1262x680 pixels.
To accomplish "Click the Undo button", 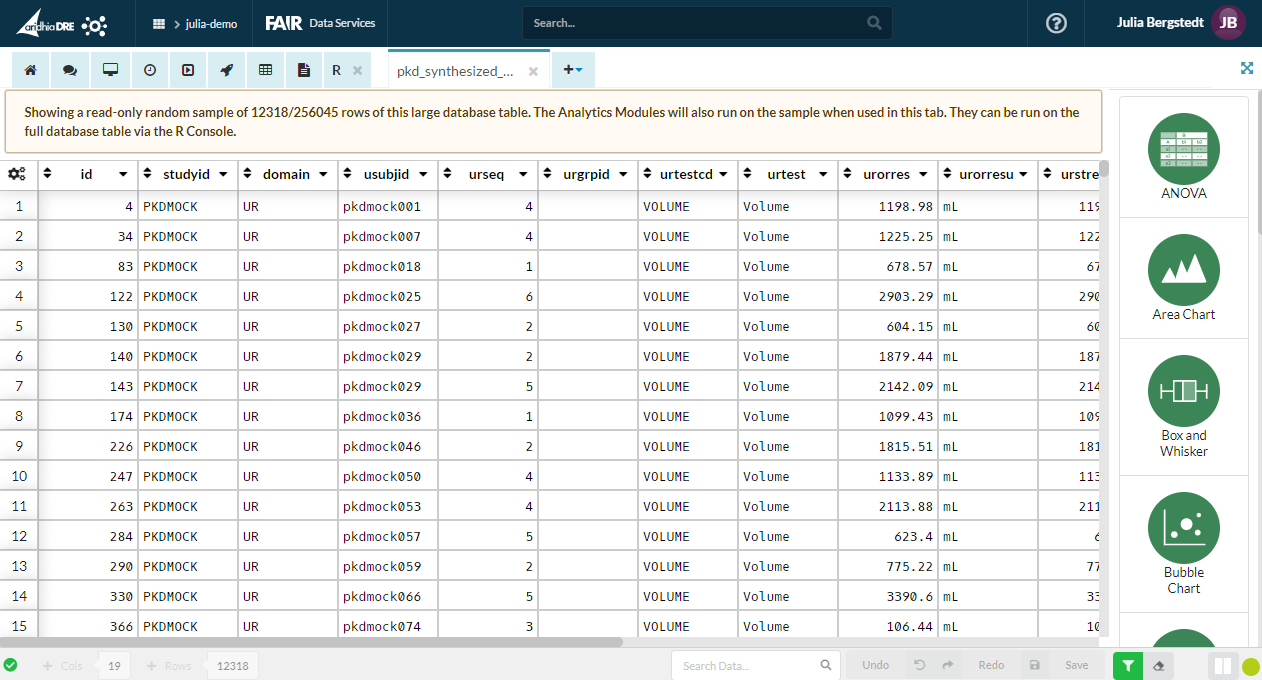I will point(875,665).
